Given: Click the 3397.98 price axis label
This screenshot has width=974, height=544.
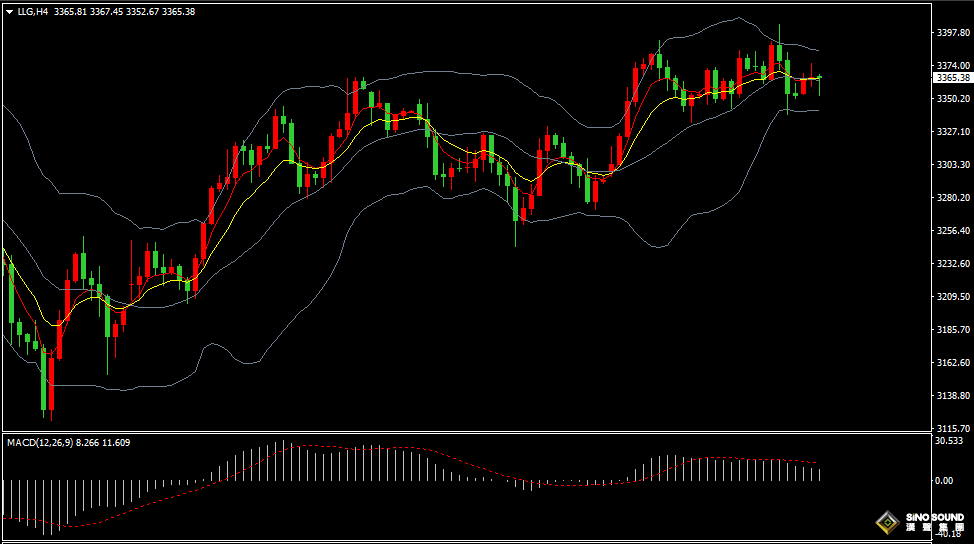Looking at the screenshot, I should (x=952, y=33).
